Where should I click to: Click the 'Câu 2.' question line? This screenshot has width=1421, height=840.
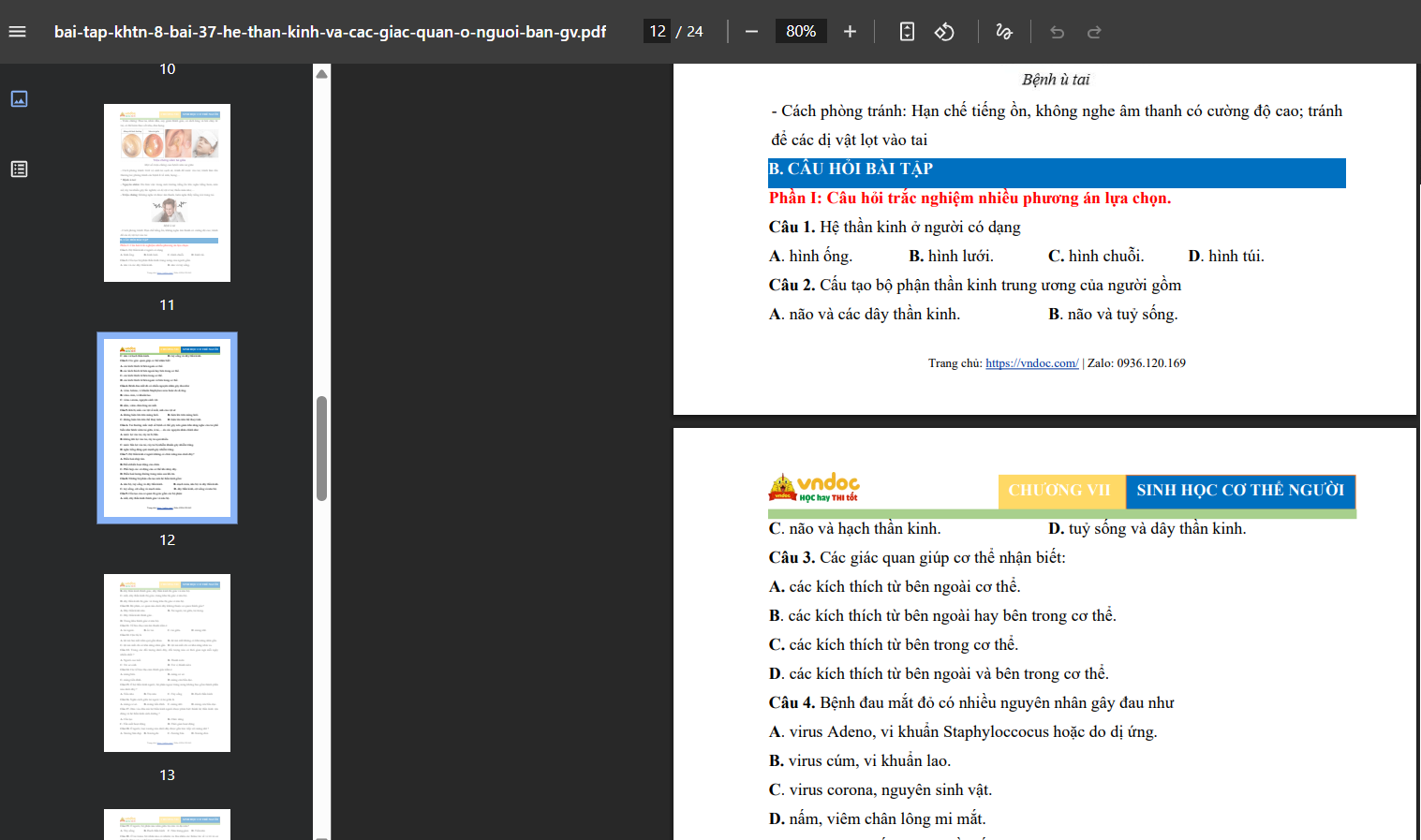[x=975, y=285]
